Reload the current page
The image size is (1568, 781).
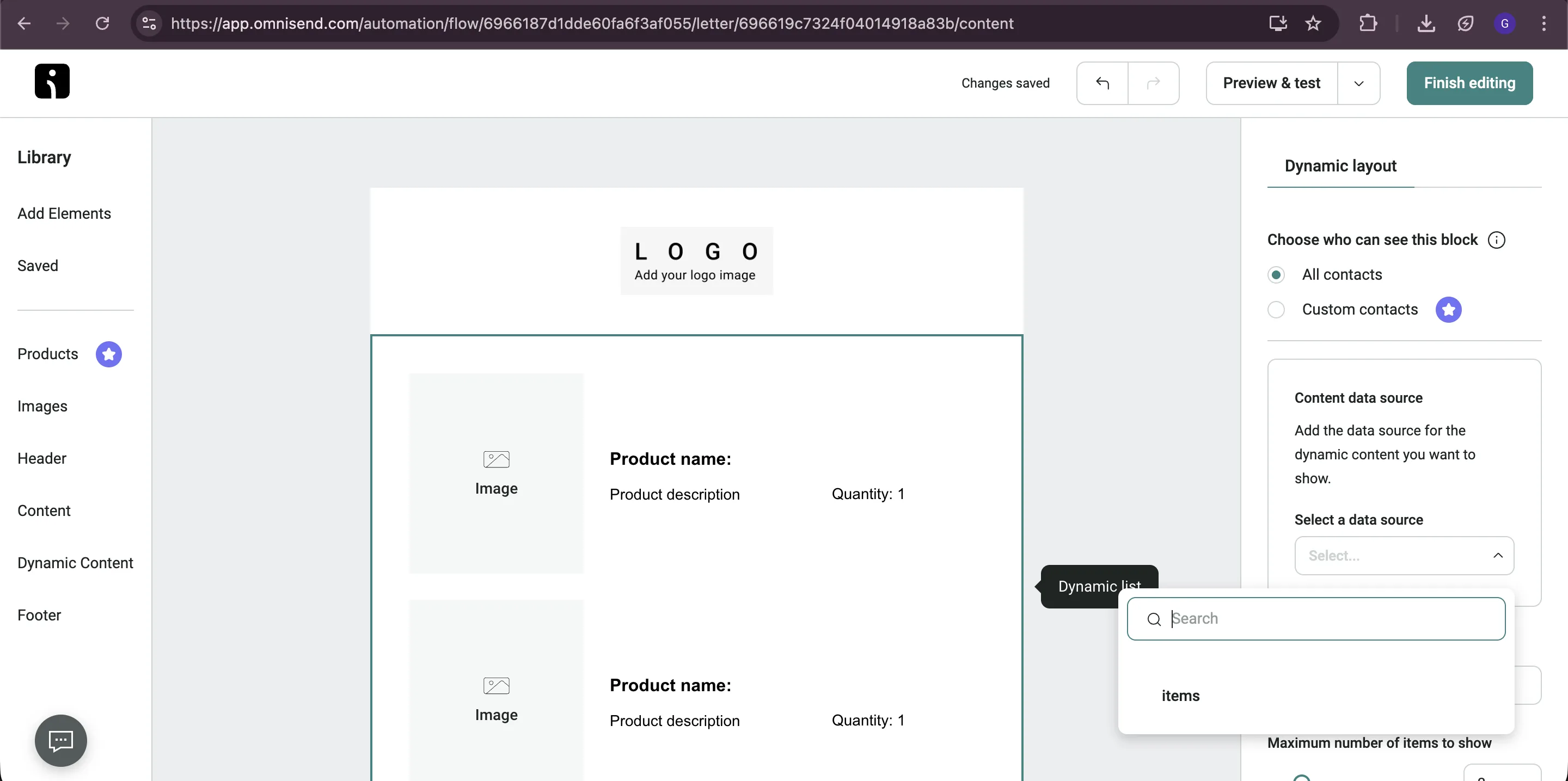(x=102, y=23)
